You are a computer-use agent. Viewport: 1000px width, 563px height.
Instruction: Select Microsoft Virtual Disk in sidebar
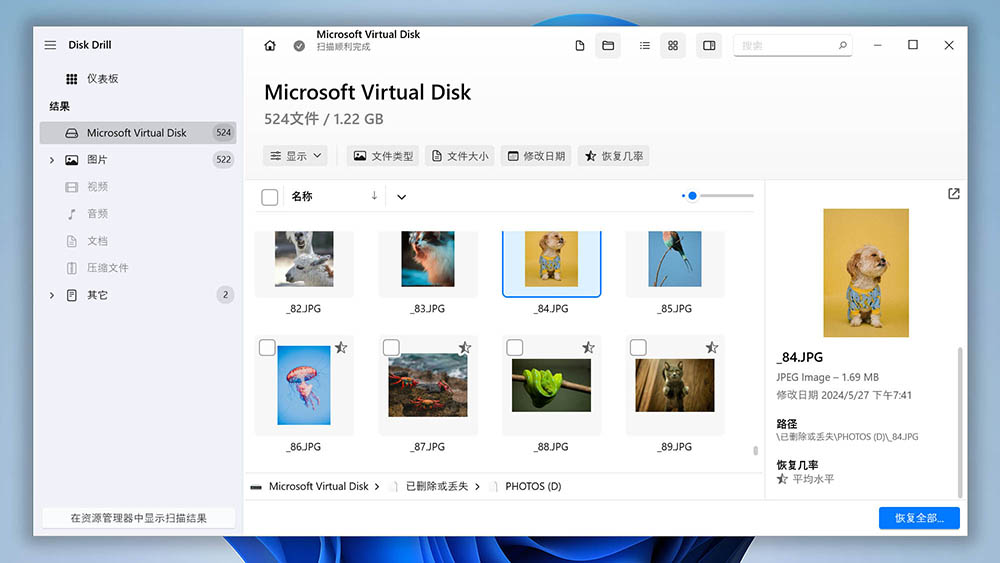(138, 133)
